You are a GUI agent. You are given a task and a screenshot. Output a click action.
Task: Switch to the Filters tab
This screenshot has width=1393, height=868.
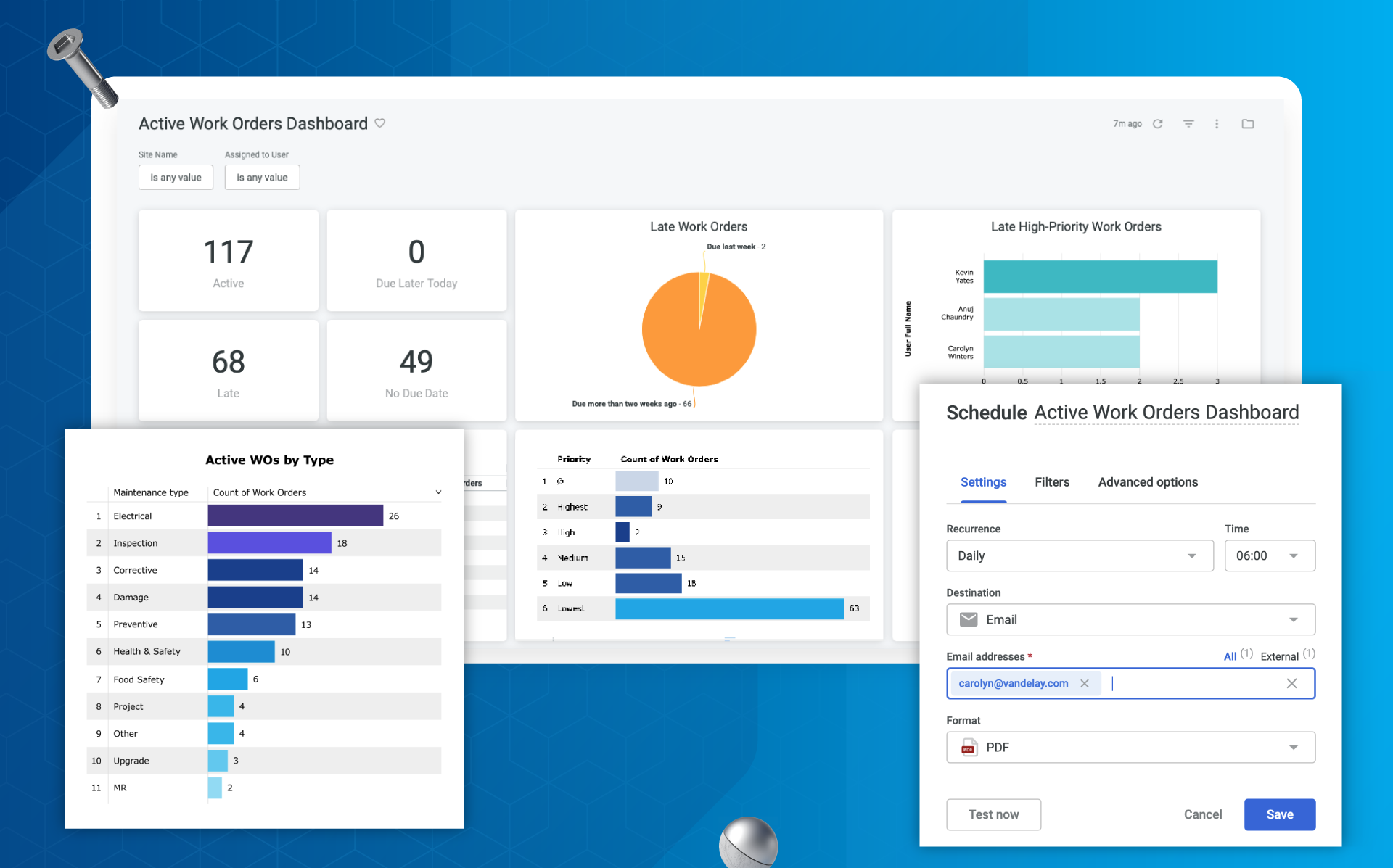(x=1052, y=482)
